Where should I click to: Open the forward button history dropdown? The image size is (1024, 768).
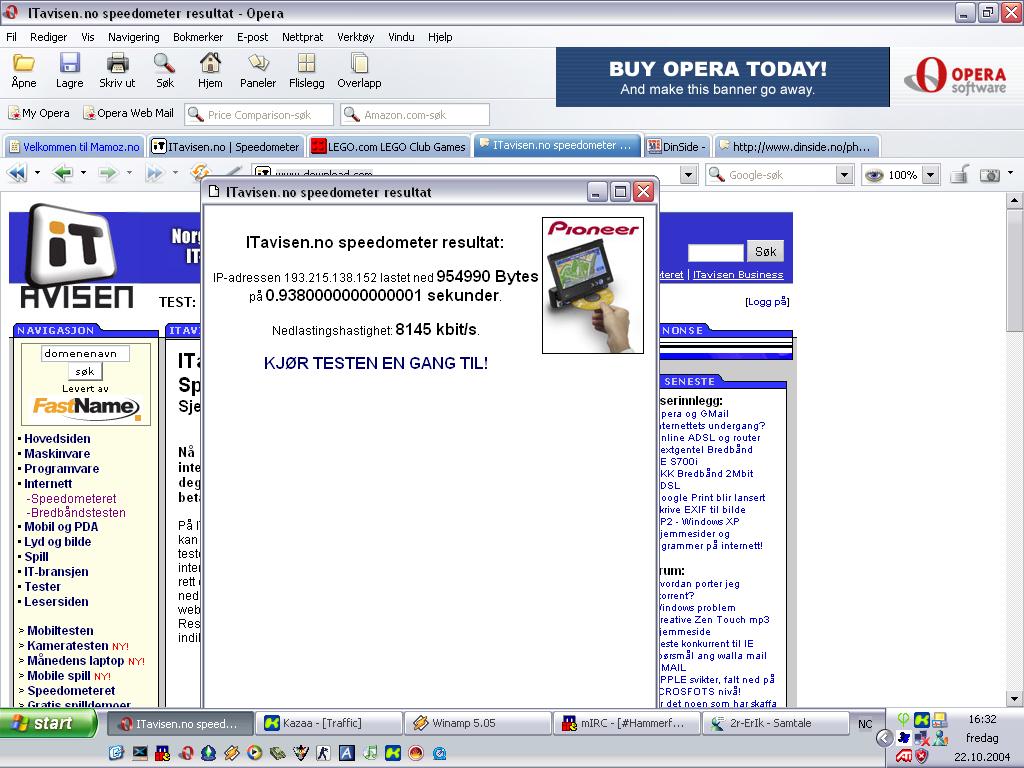(x=129, y=173)
